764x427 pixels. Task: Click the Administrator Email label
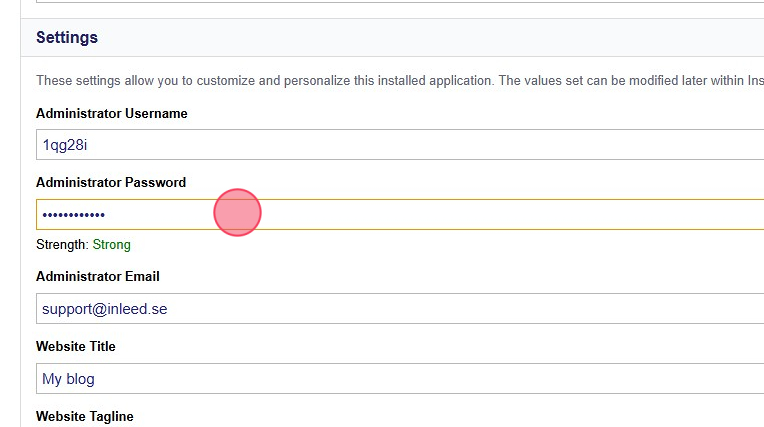point(98,276)
